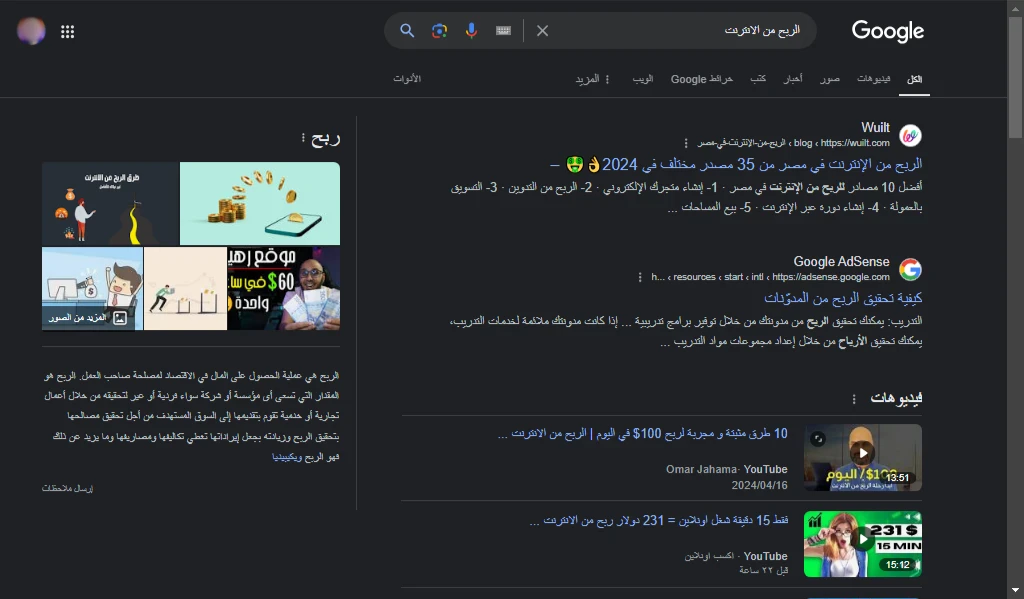Open the Wuilt result title link
The width and height of the screenshot is (1024, 599).
[736, 164]
